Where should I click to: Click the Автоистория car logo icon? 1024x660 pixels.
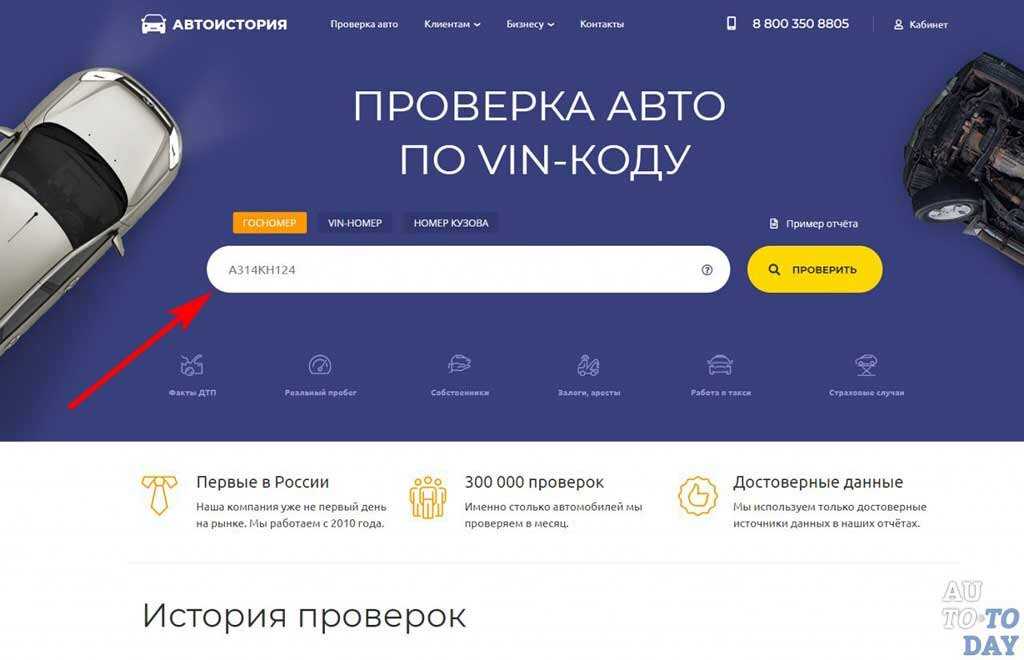tap(153, 24)
